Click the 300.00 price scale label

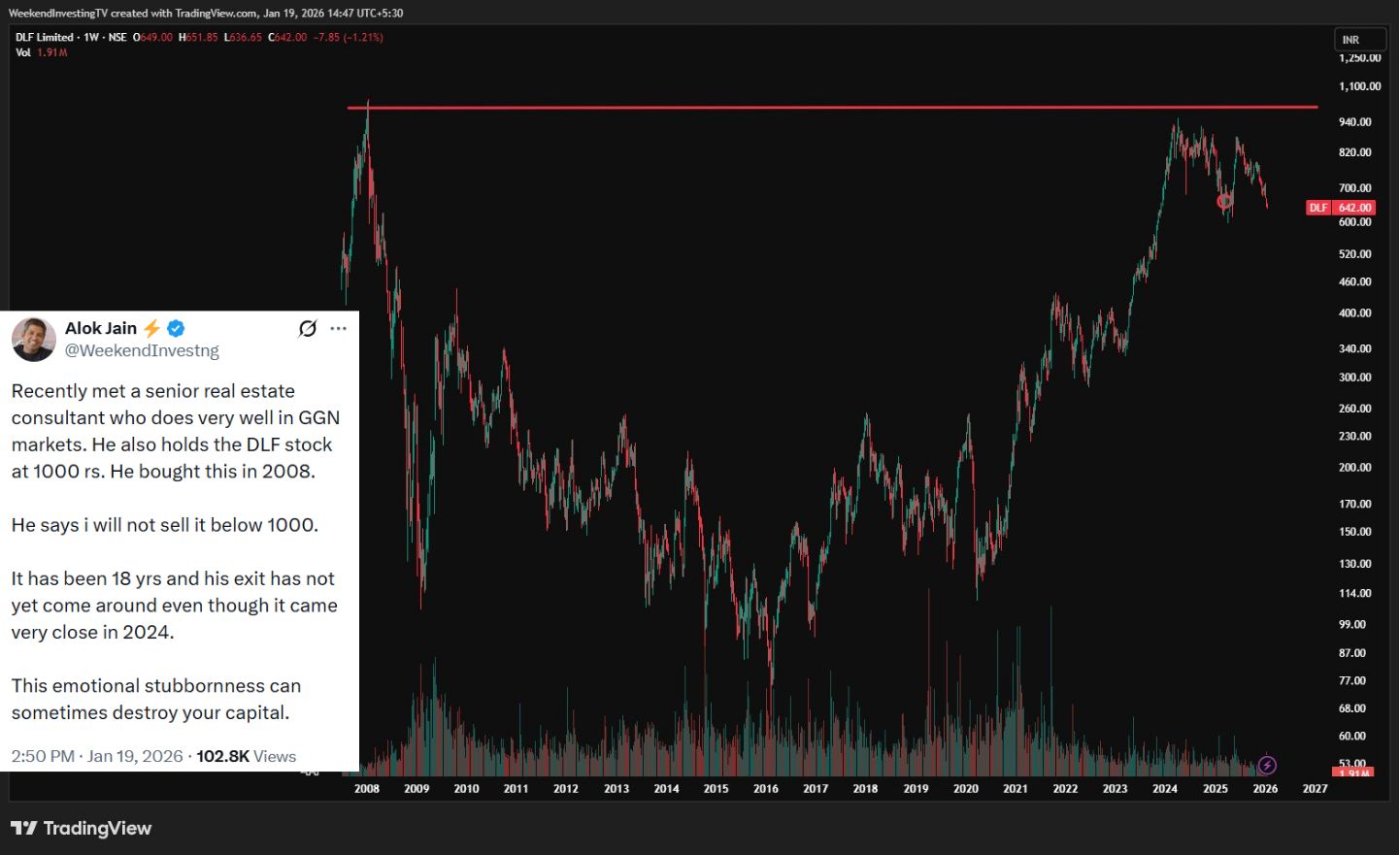pos(1355,378)
